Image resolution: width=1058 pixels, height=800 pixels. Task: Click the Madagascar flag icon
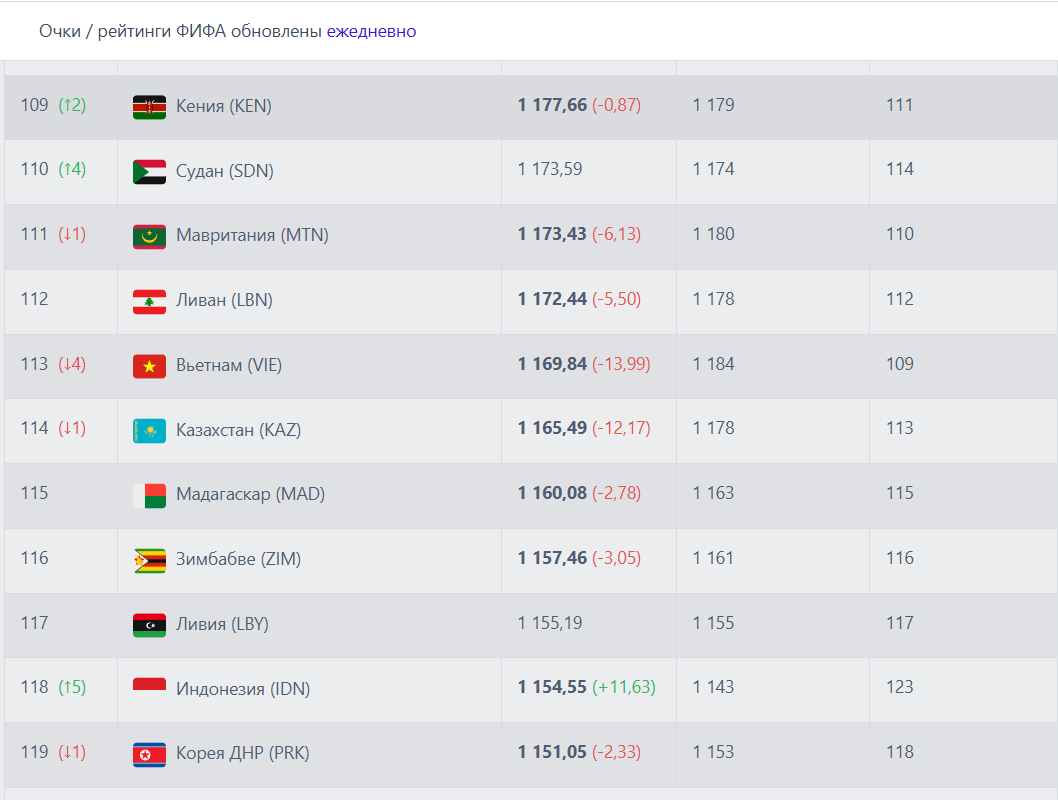click(x=149, y=496)
